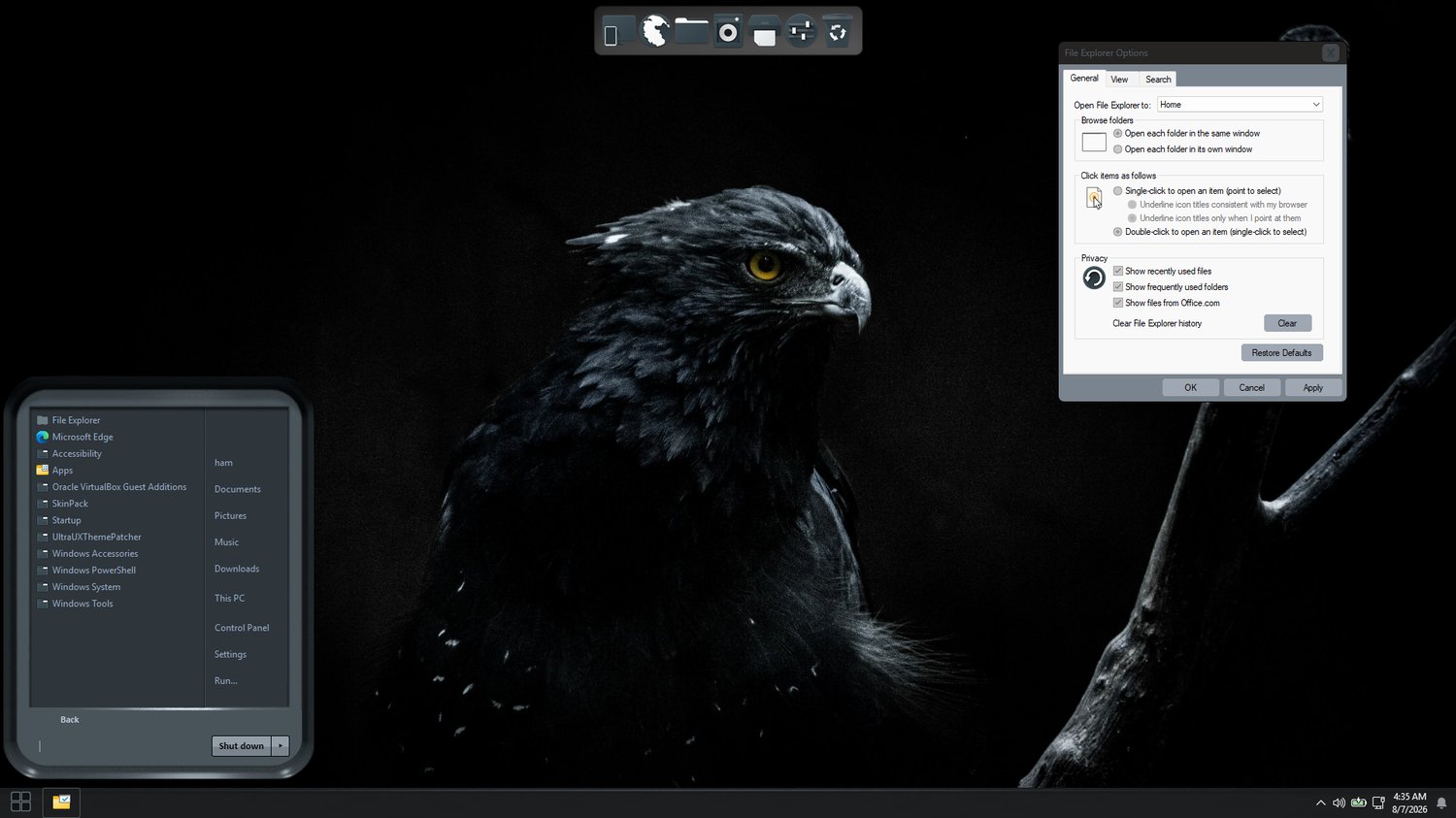Switch to the View tab

point(1119,80)
